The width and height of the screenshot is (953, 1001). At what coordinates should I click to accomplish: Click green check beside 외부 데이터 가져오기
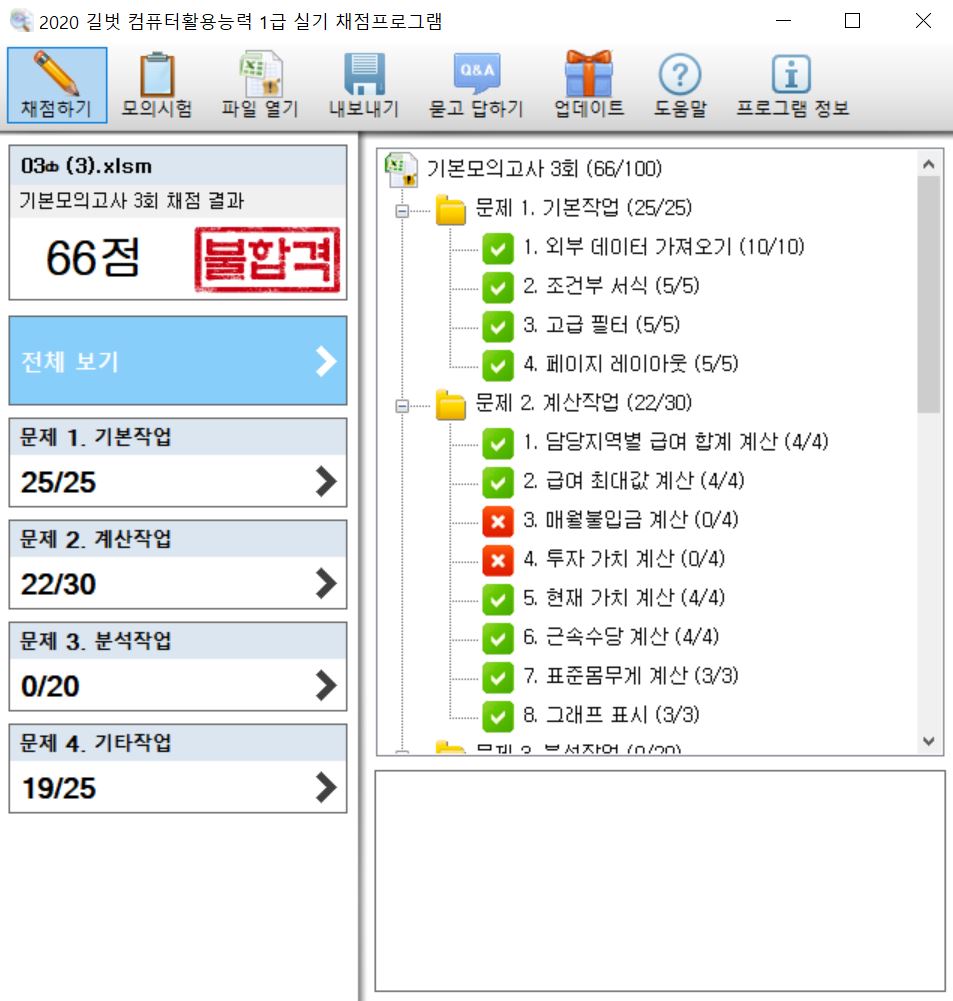497,248
